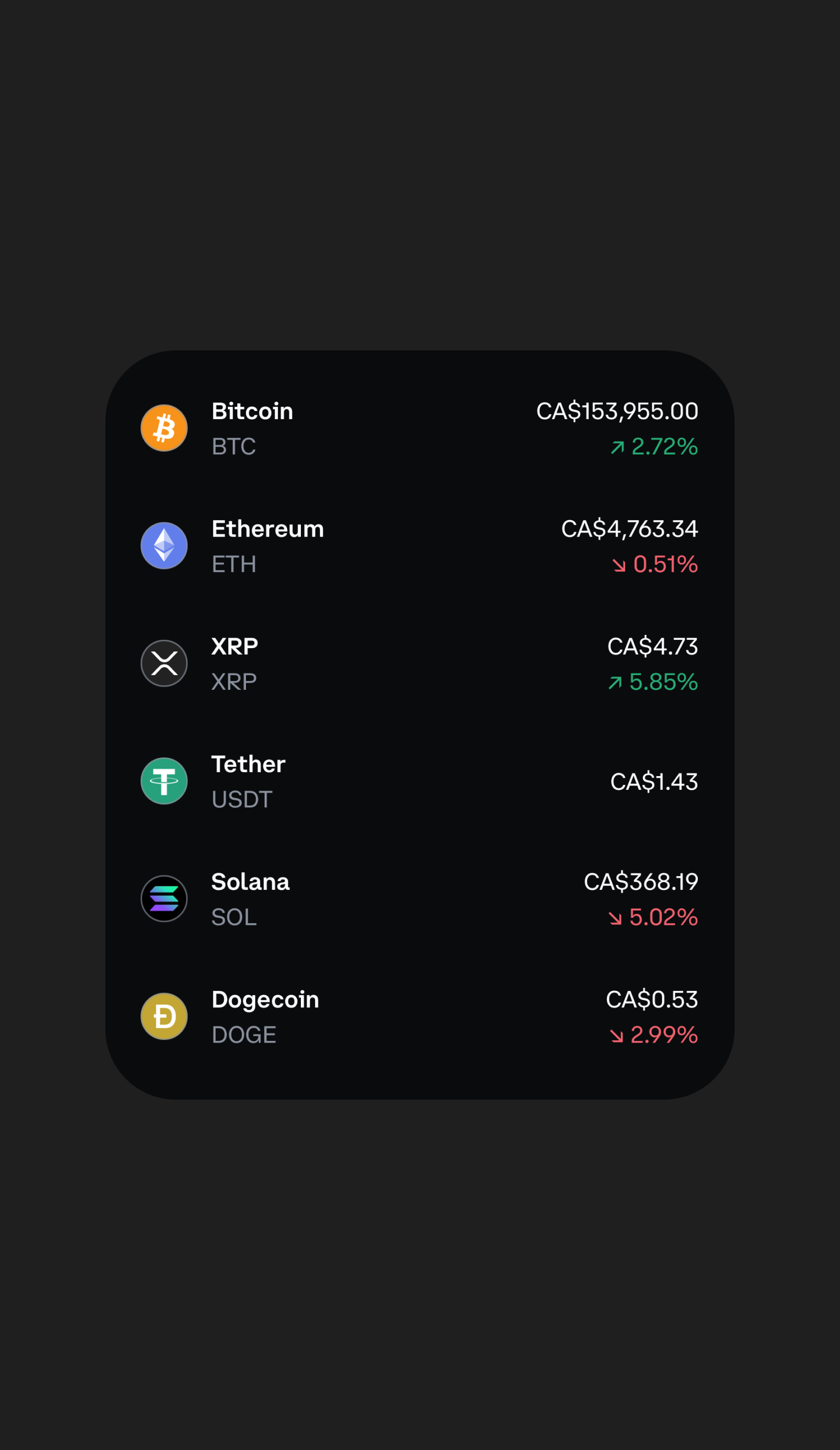The height and width of the screenshot is (1450, 840).
Task: Click Bitcoin's green up-arrow 2.72% change
Action: click(x=654, y=447)
